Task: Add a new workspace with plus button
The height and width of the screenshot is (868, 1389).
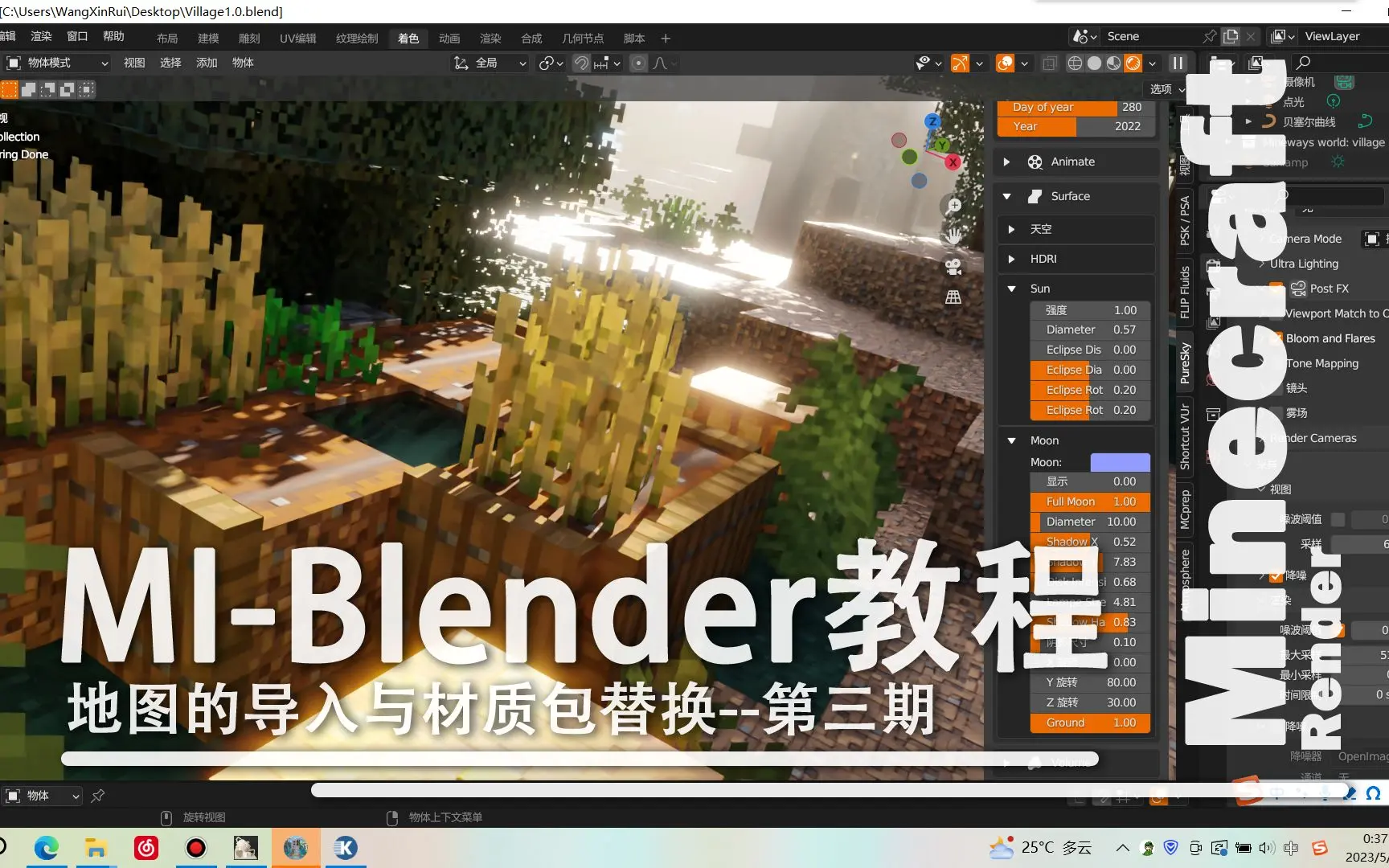Action: (x=666, y=38)
